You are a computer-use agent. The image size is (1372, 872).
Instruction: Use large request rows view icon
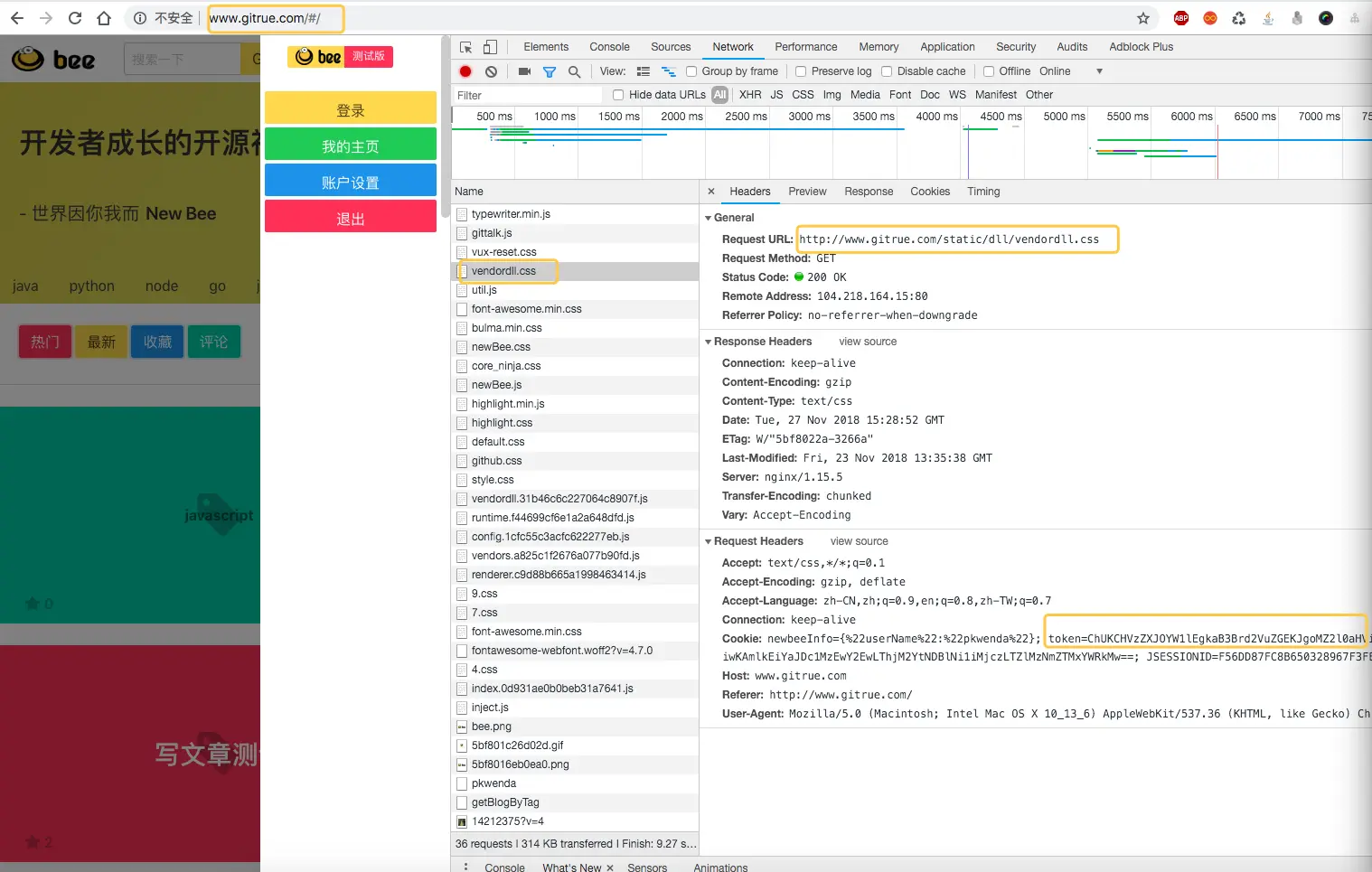644,71
